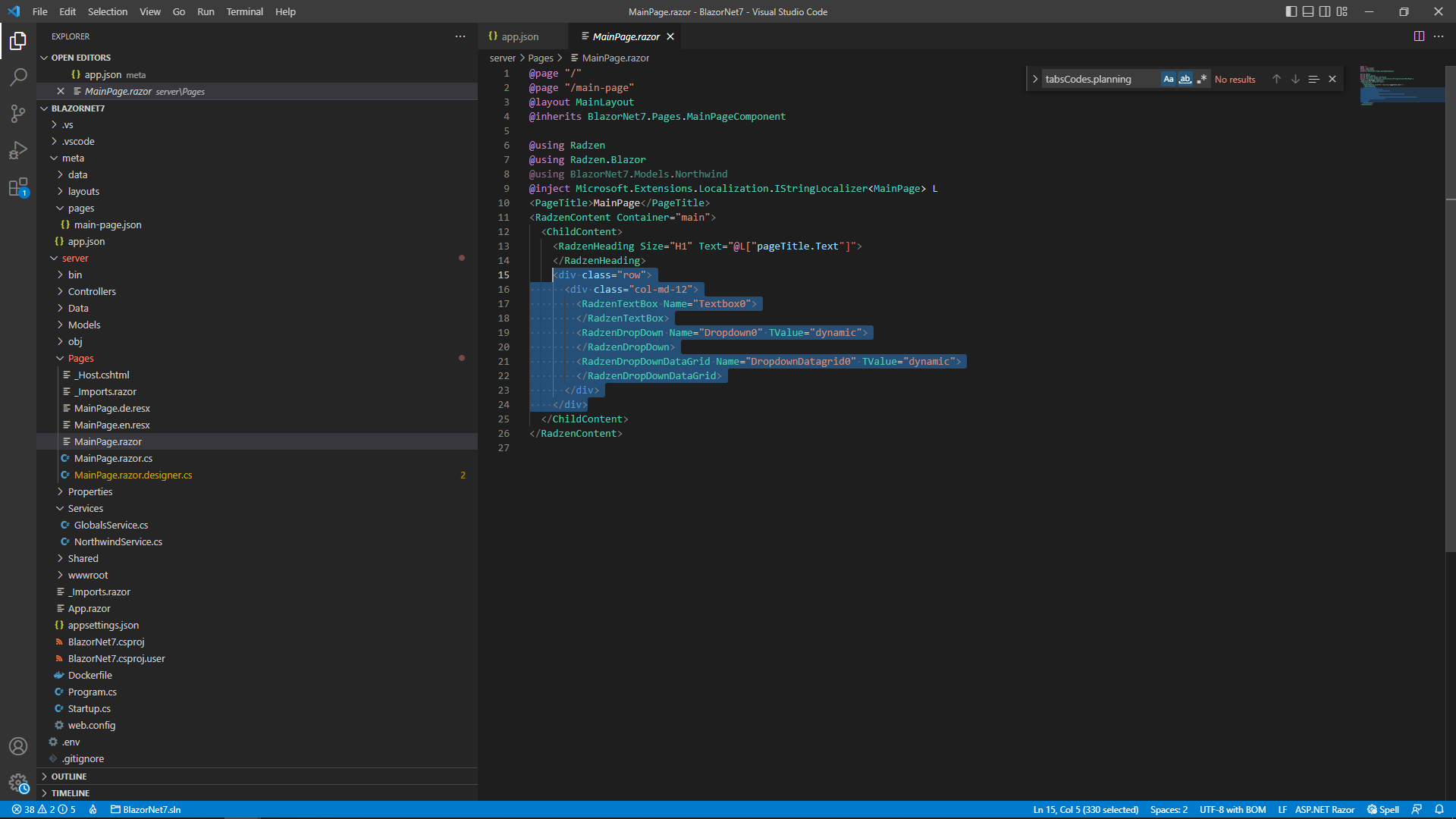Toggle Match Case in the find widget
Screen dimensions: 1456x819
pyautogui.click(x=1168, y=79)
